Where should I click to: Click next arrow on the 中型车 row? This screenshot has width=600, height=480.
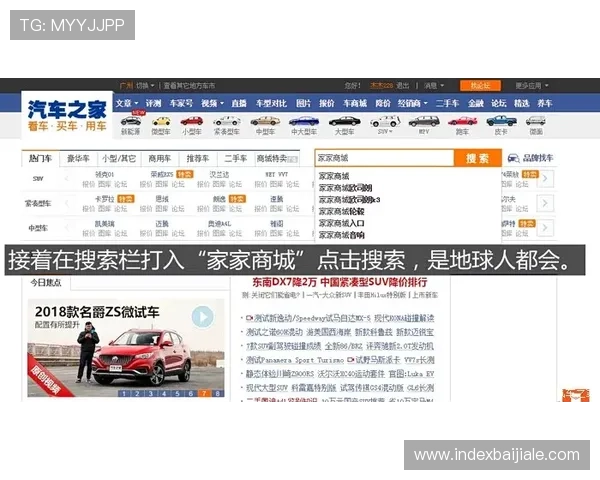click(545, 228)
